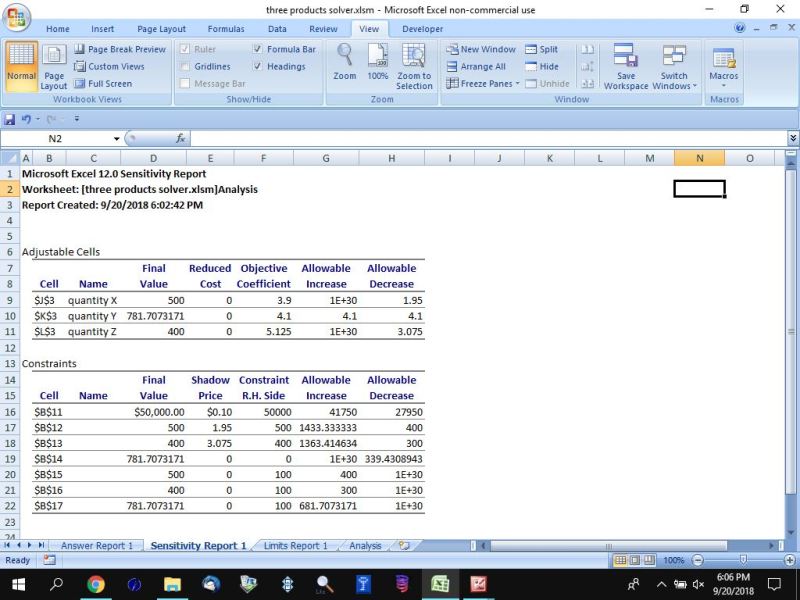This screenshot has height=600, width=800.
Task: Open the Windows notification center
Action: pos(774,584)
